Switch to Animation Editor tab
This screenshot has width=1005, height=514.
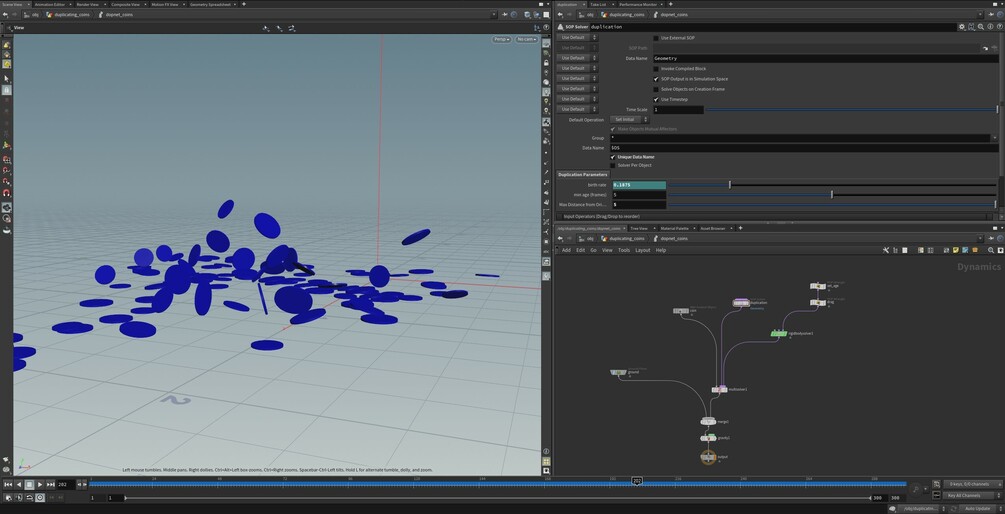click(50, 4)
